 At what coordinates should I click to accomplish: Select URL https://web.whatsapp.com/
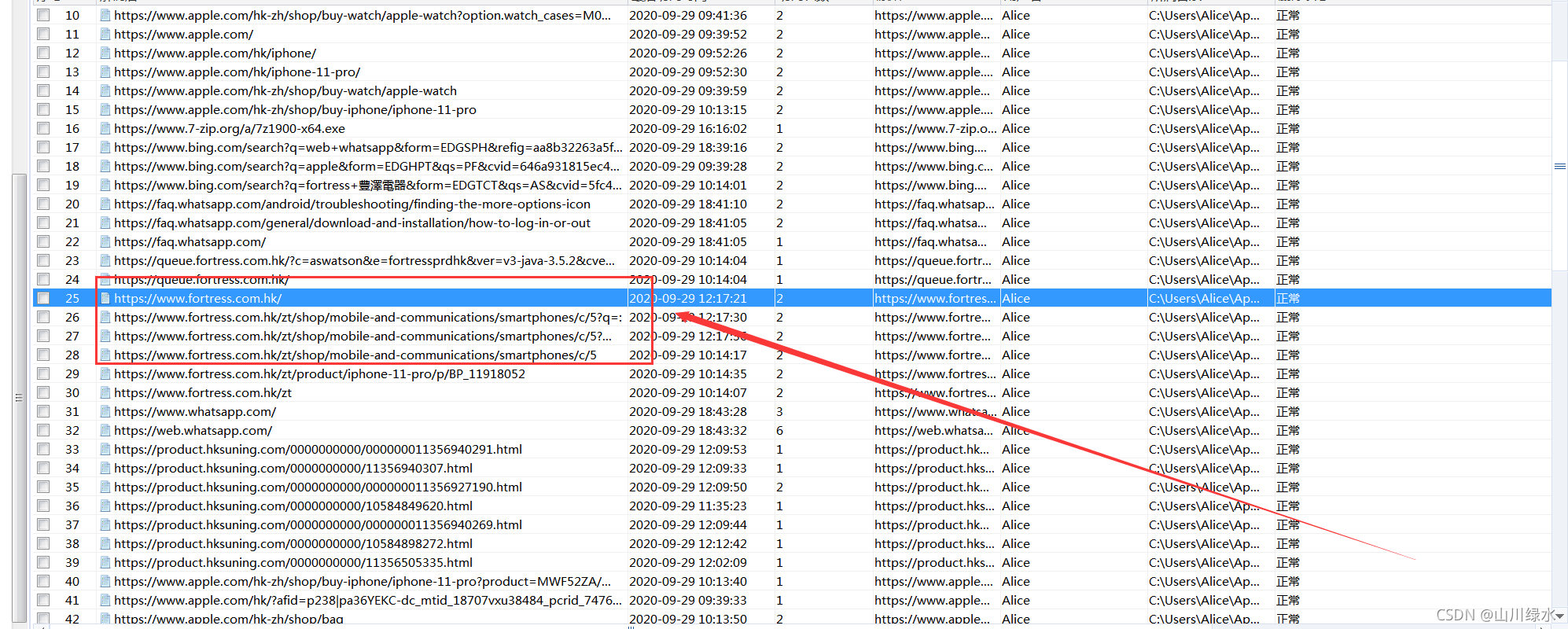pyautogui.click(x=193, y=430)
